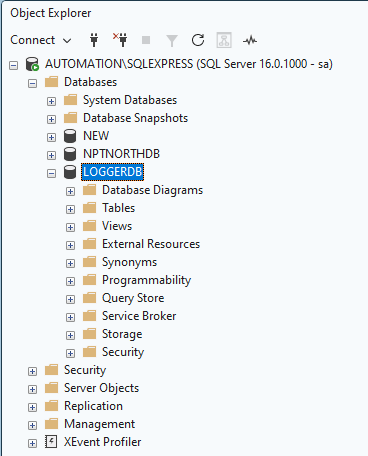Collapse the LOGGERDB database node
Image resolution: width=368 pixels, height=456 pixels.
tap(51, 173)
